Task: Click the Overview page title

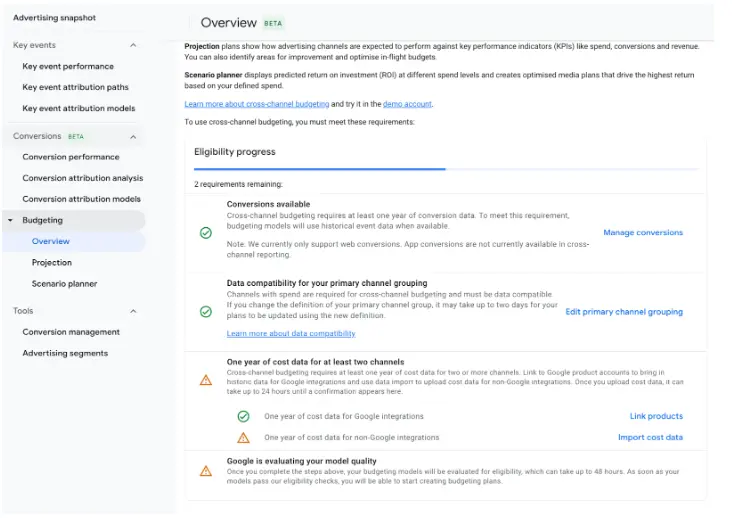Action: tap(229, 23)
